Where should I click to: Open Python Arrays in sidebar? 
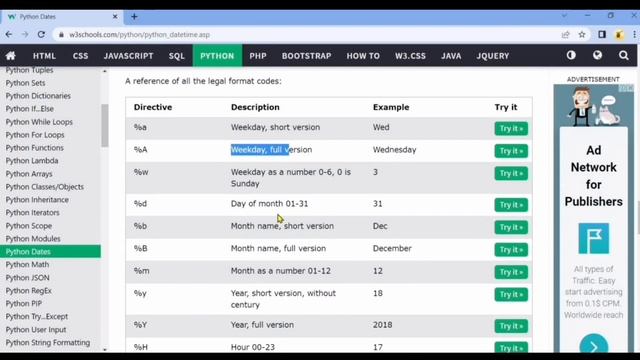pos(29,174)
